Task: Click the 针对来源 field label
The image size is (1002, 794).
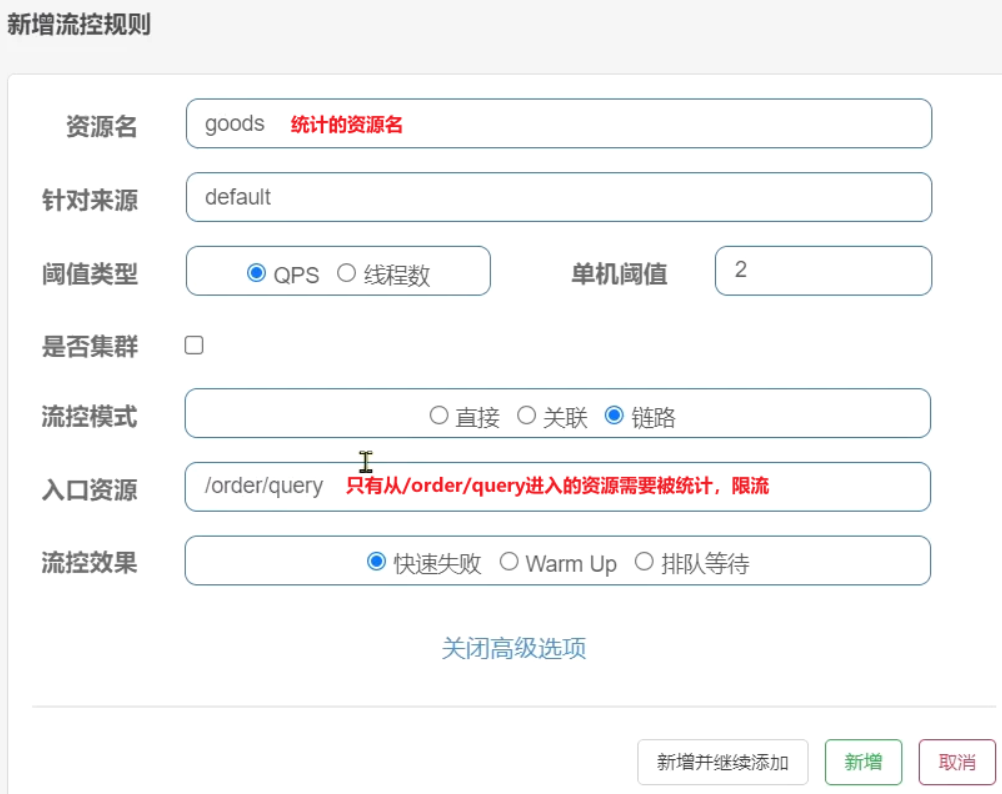Action: [90, 200]
